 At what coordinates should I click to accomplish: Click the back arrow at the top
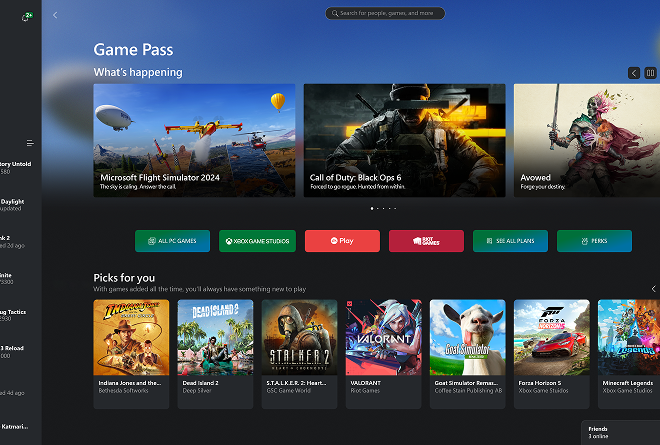pos(55,15)
